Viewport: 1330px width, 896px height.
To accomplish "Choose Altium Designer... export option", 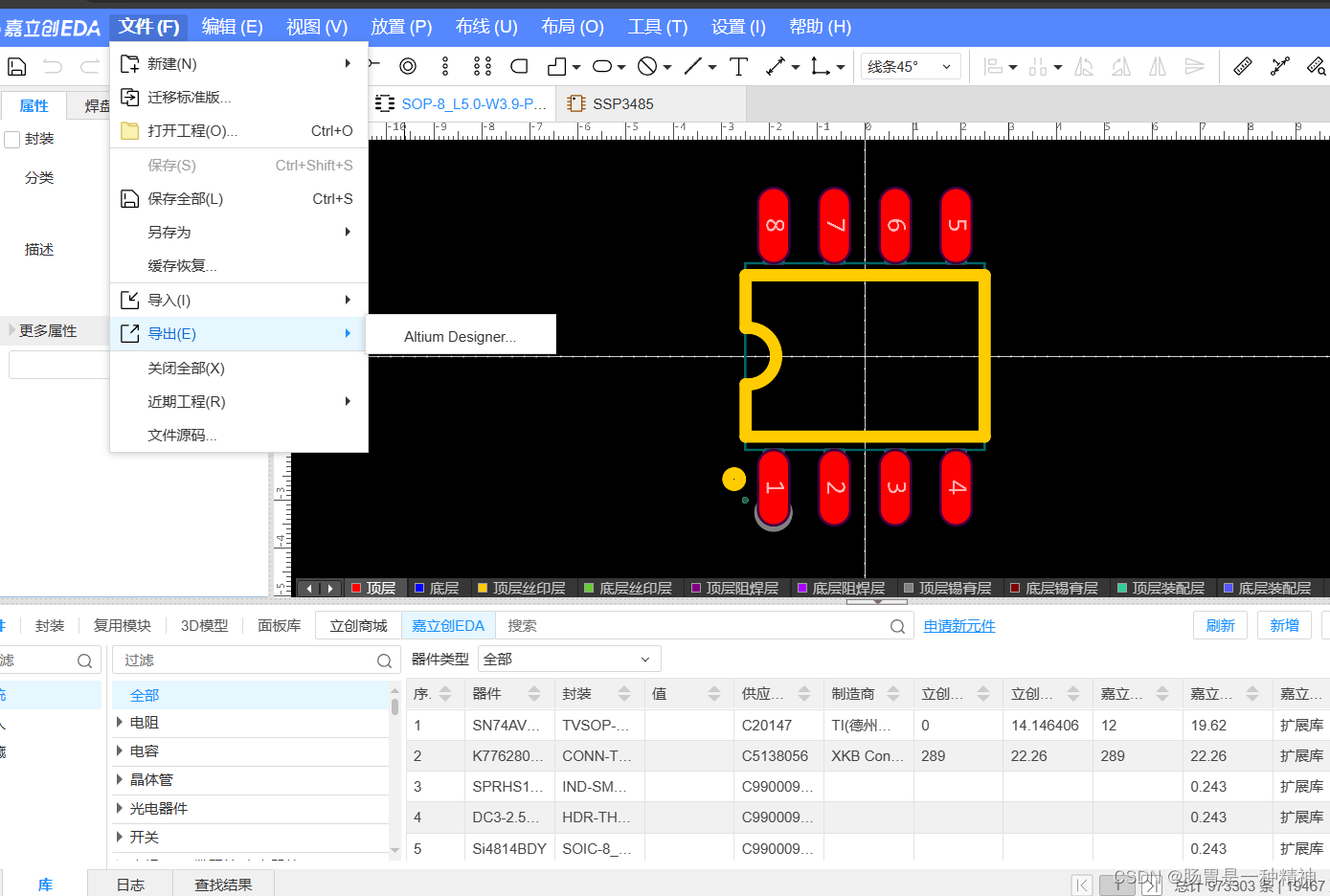I will tap(461, 337).
